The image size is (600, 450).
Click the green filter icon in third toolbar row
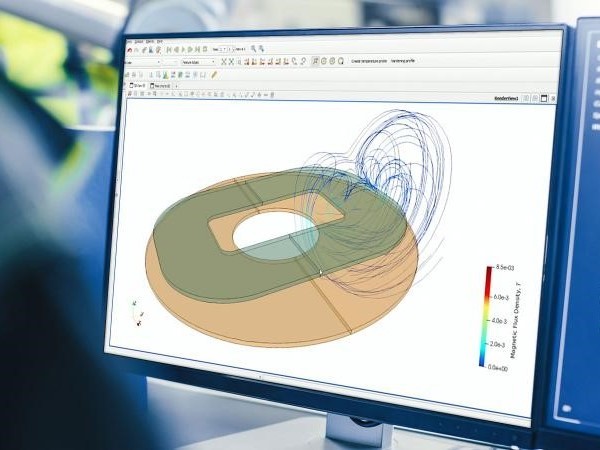(166, 75)
